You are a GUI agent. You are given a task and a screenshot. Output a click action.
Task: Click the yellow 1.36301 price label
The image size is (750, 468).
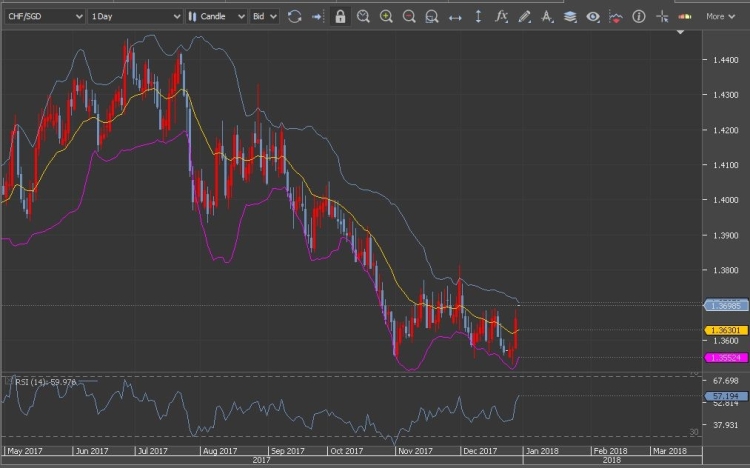click(722, 330)
